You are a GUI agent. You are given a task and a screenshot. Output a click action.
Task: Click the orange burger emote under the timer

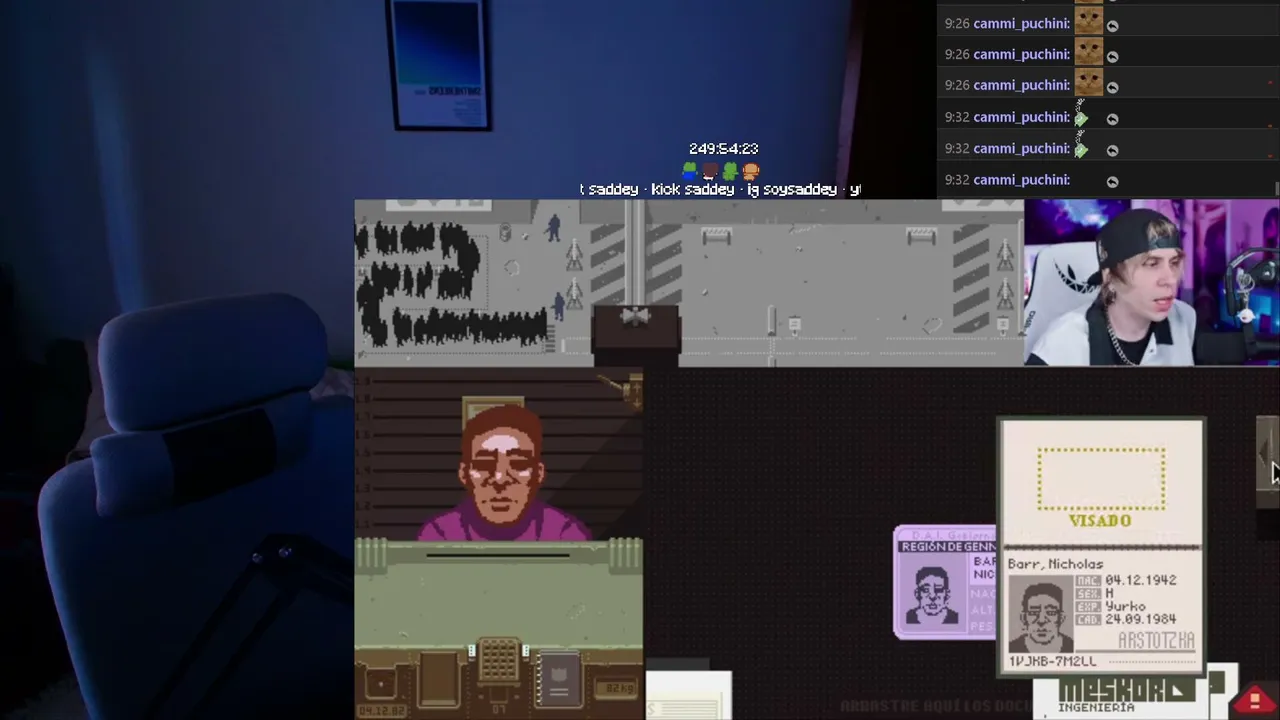point(751,171)
